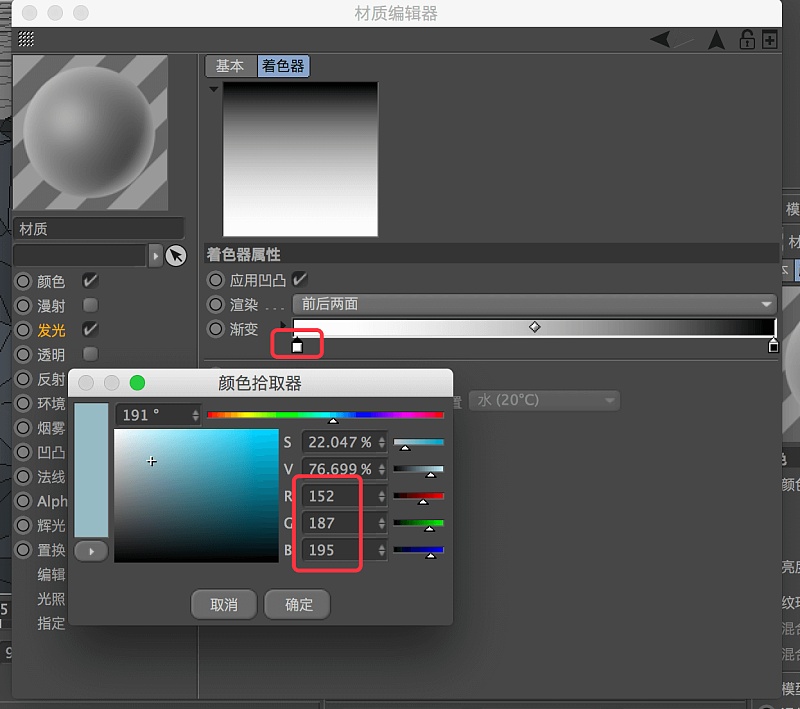This screenshot has height=709, width=800.
Task: Open the 水 (20°C) preset dropdown
Action: point(544,400)
